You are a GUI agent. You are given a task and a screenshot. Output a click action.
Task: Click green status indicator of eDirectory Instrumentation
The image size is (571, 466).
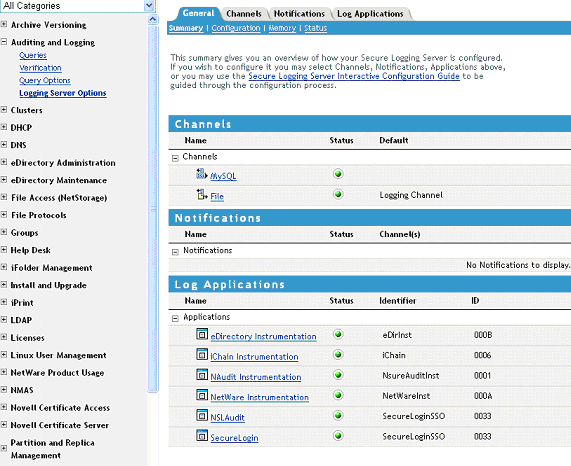pyautogui.click(x=338, y=334)
